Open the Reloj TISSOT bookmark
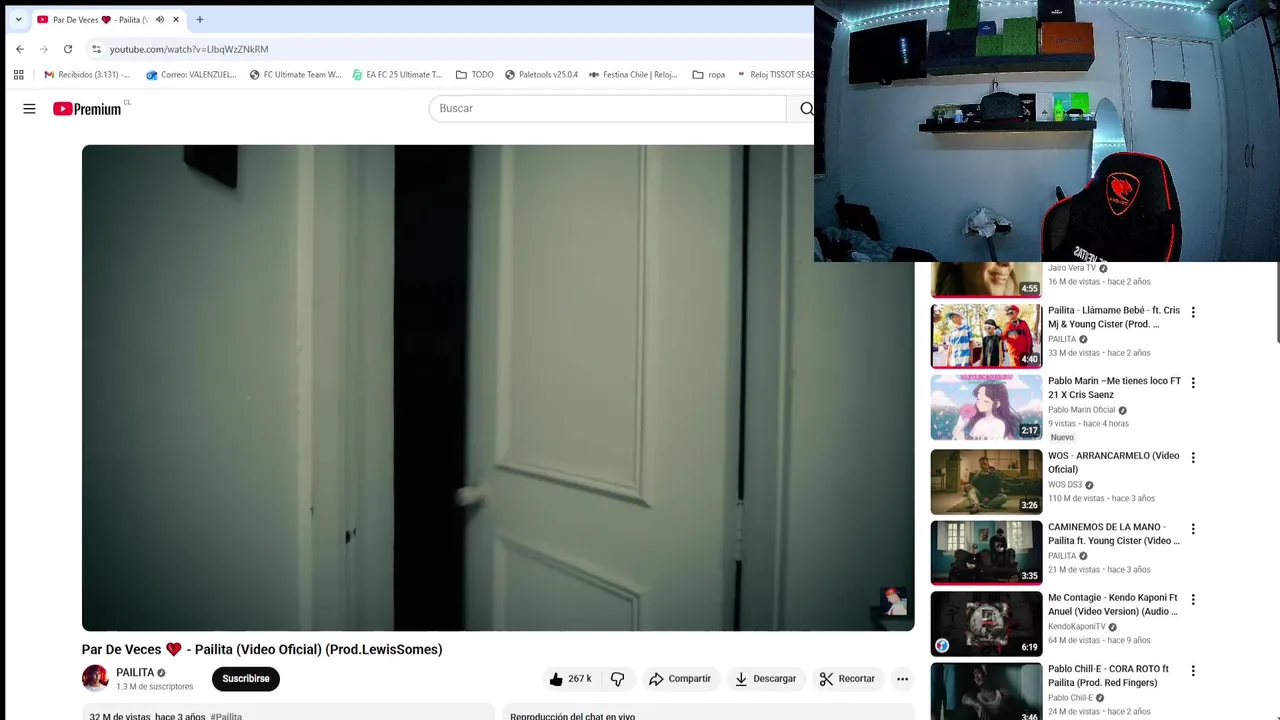The width and height of the screenshot is (1280, 720). [x=775, y=74]
